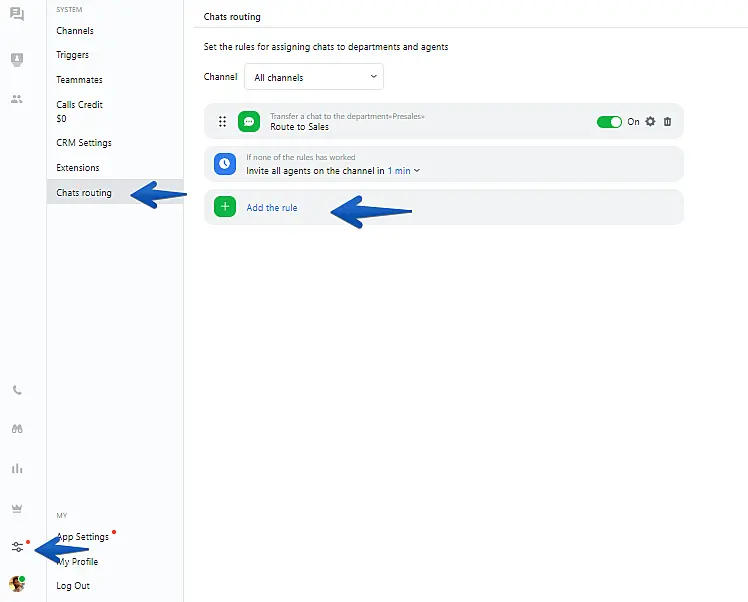Viewport: 748px width, 602px height.
Task: Grab the drag handle on Route to Sales
Action: [222, 121]
